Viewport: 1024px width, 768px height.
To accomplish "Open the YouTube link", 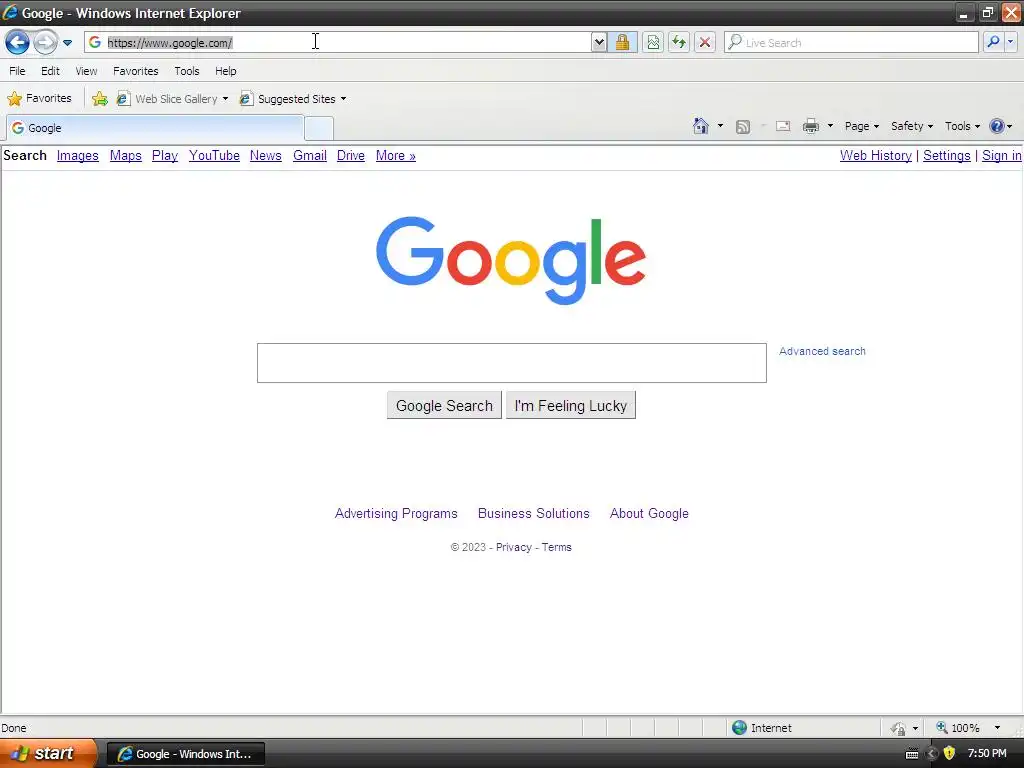I will (214, 155).
